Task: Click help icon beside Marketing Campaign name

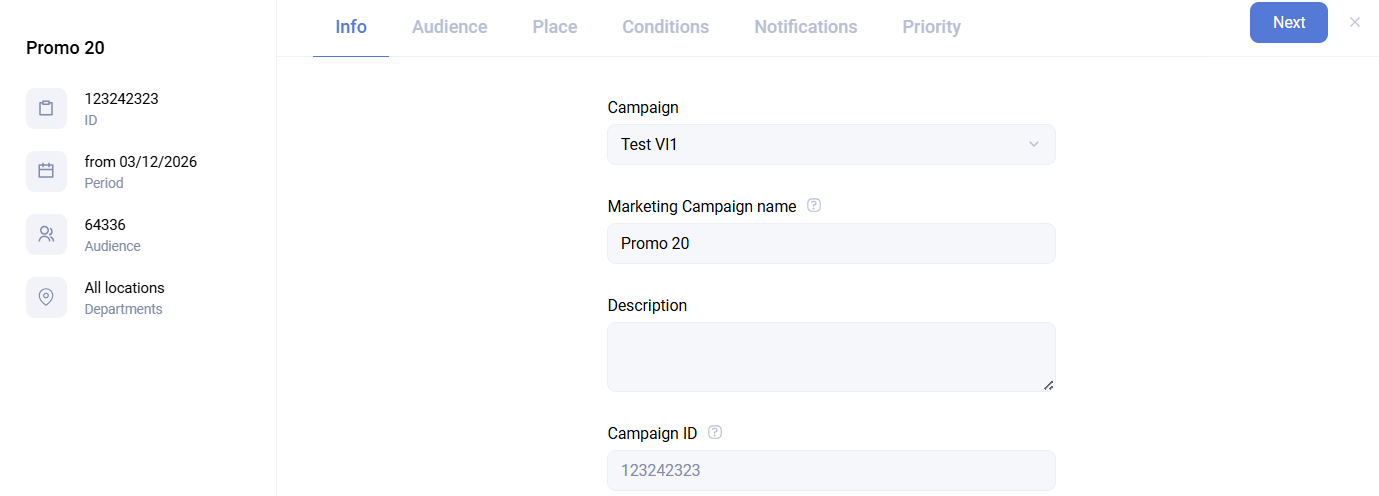Action: point(814,206)
